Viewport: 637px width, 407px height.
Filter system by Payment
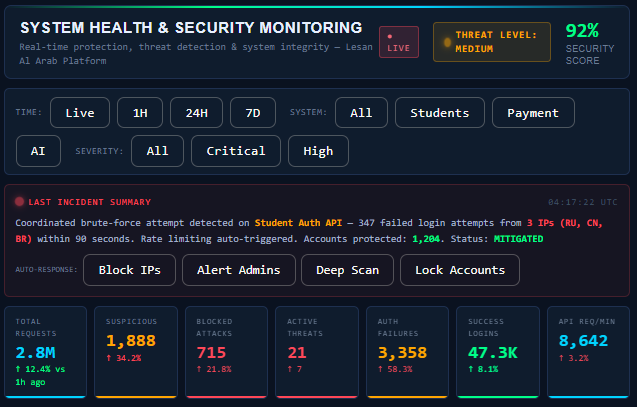coord(533,113)
